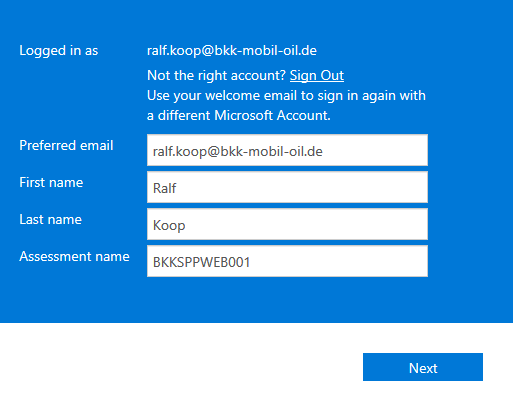
Task: Click the logged-in email address beside 'Logged in as'
Action: pyautogui.click(x=232, y=51)
